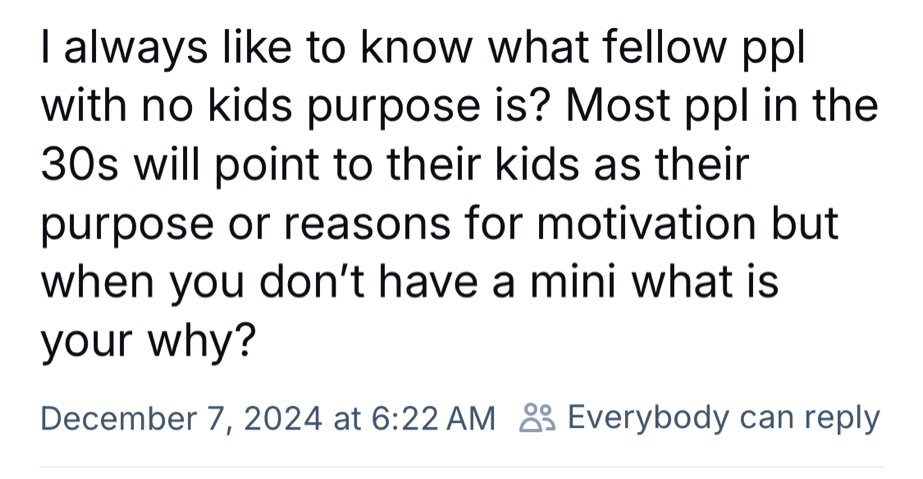Open the Everybody can reply setting
Viewport: 923px width, 479px height.
coord(722,418)
